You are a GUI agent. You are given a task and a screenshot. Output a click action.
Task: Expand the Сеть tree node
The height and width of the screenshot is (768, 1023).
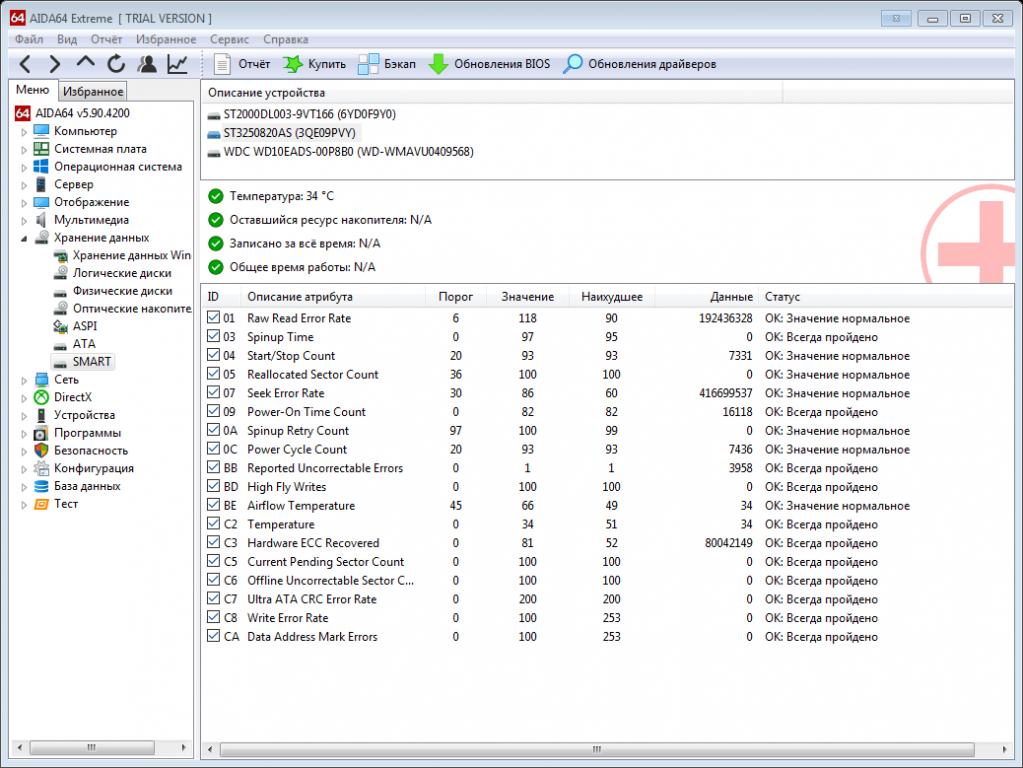24,380
